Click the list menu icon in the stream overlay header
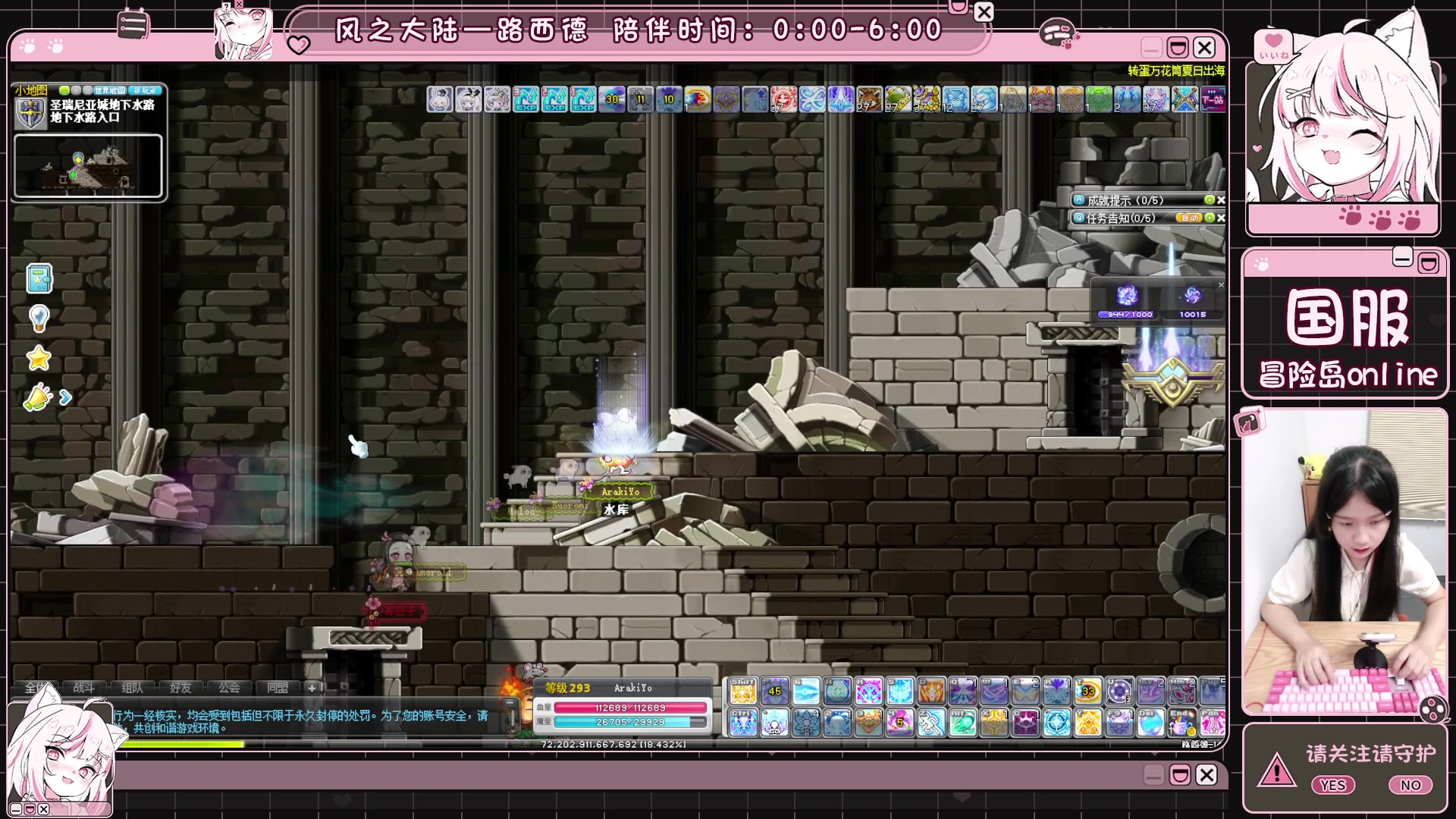 point(133,25)
